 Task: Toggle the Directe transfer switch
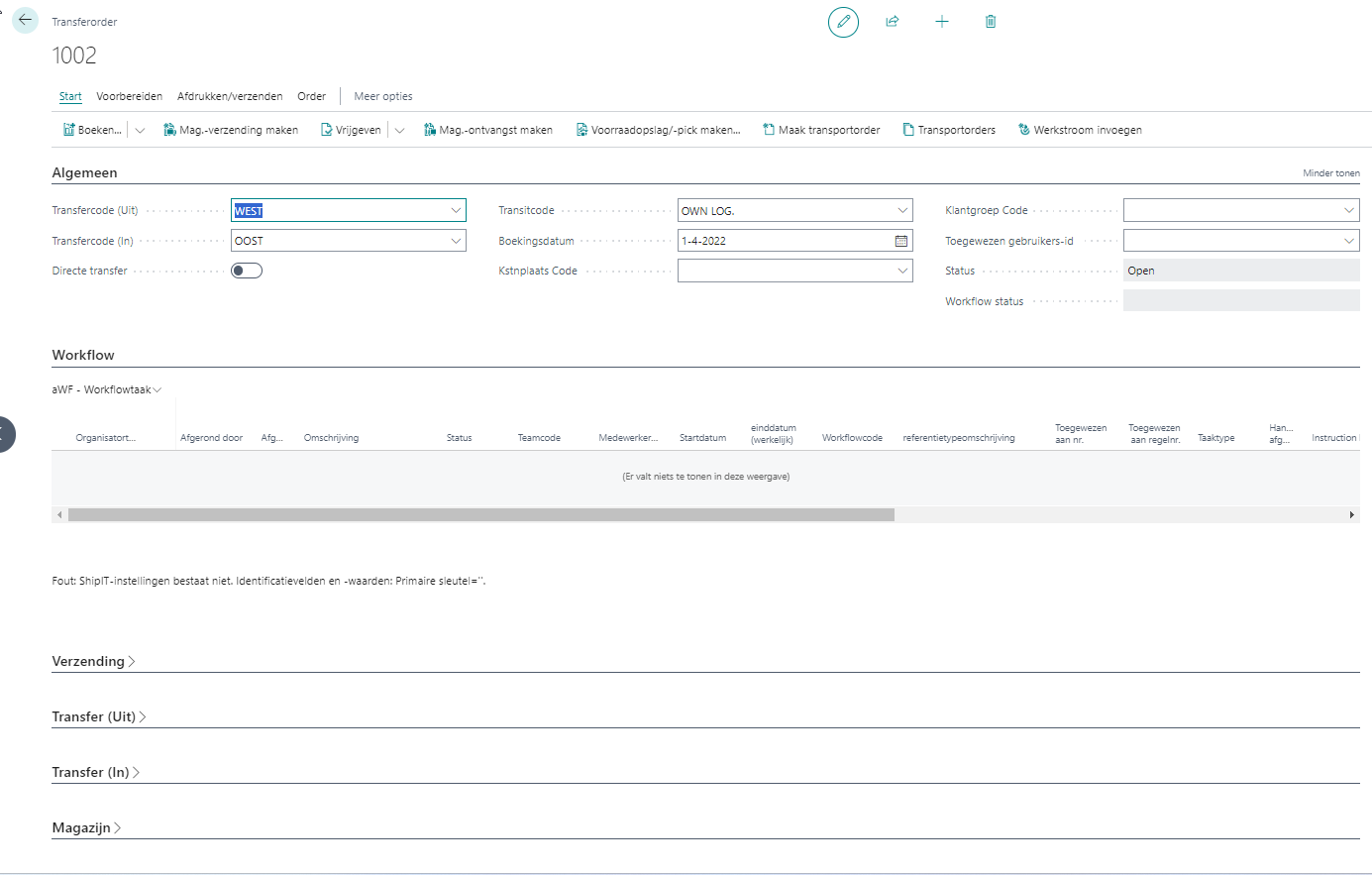(x=247, y=271)
